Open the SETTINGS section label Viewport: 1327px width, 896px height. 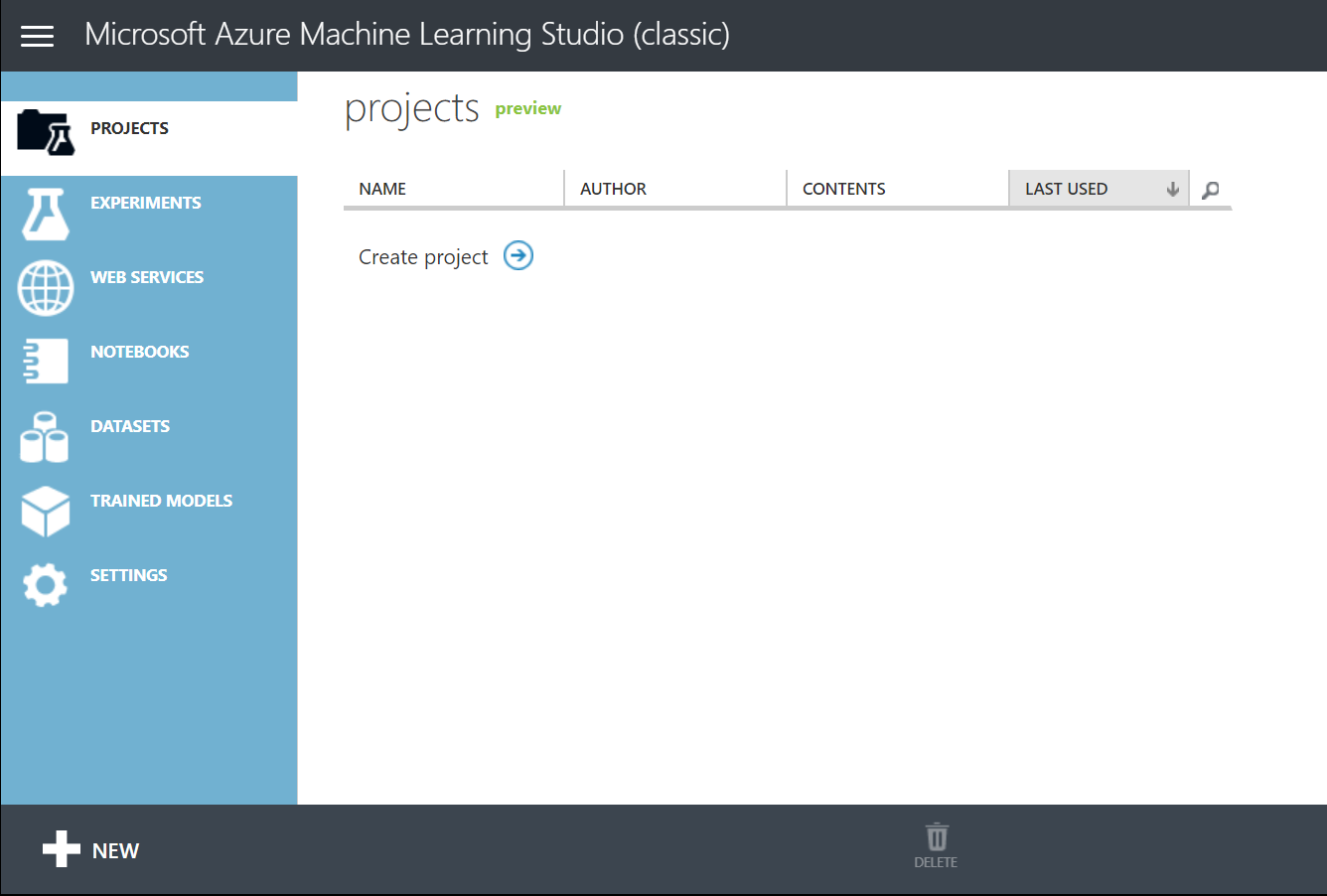point(129,575)
